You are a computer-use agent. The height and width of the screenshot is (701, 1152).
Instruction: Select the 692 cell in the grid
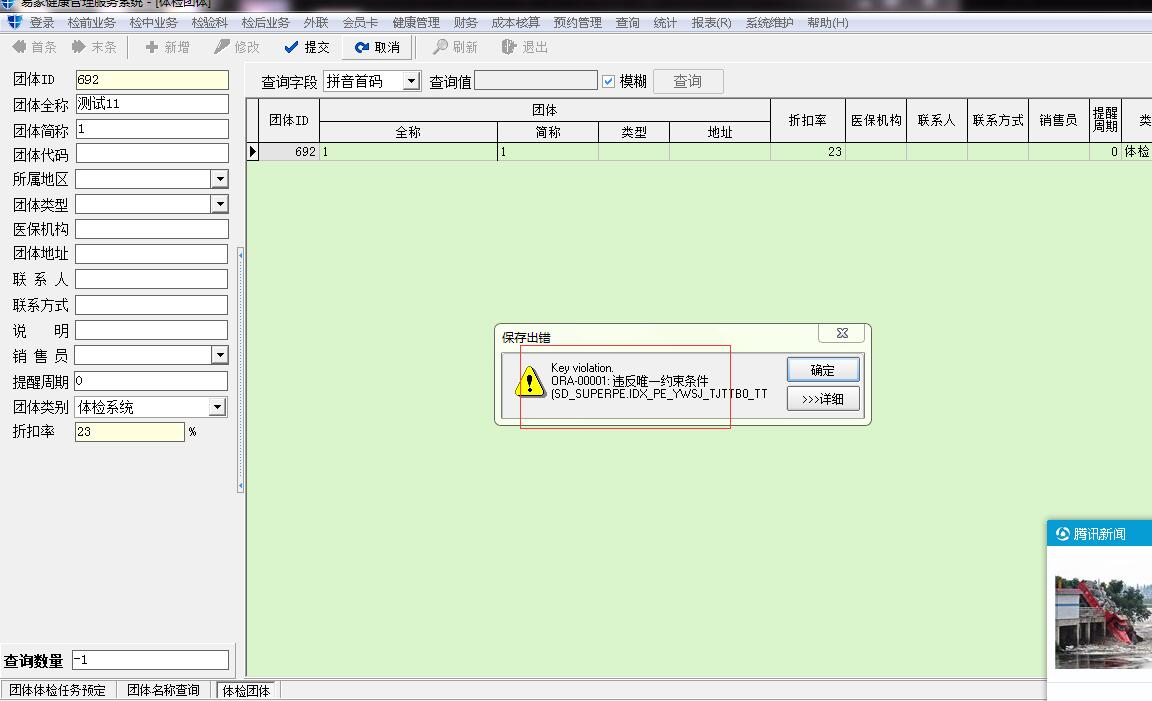(289, 151)
